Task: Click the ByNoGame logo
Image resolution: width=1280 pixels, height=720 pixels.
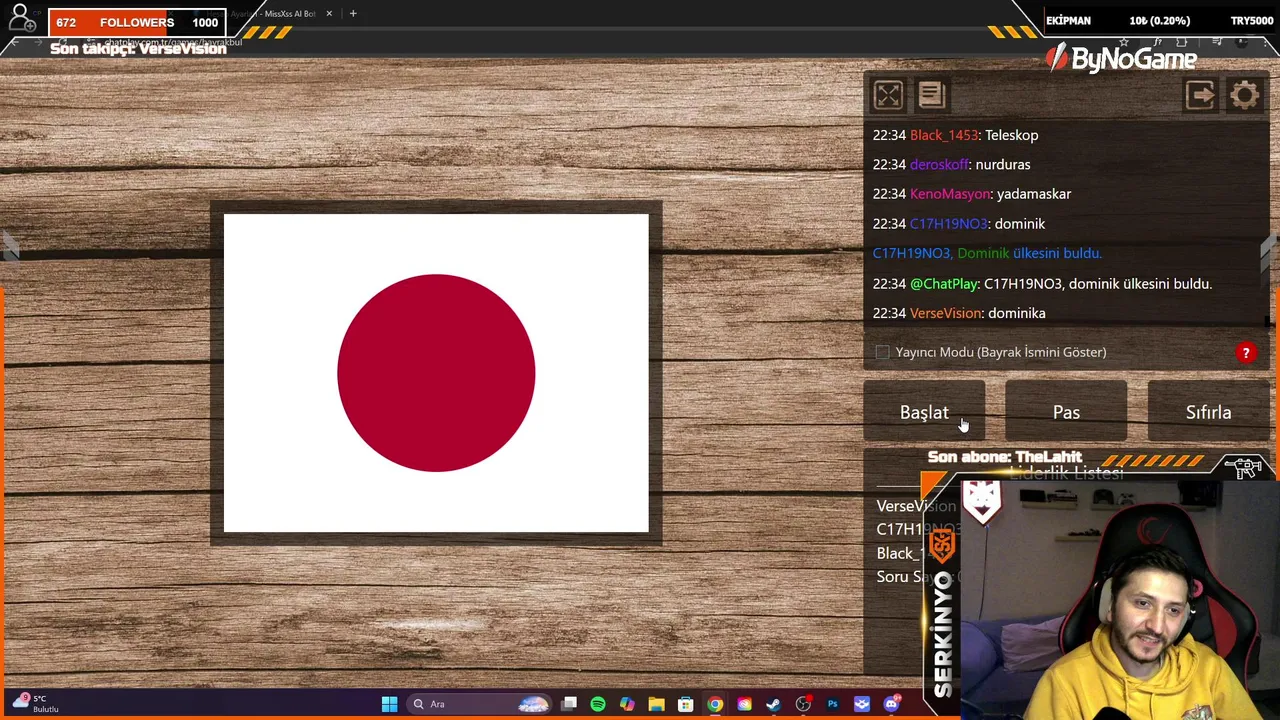Action: 1121,59
